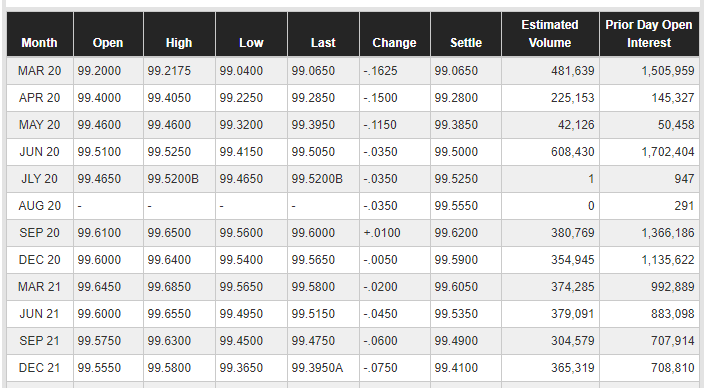Screen dimensions: 709x388
Task: Click the High column header
Action: click(179, 34)
